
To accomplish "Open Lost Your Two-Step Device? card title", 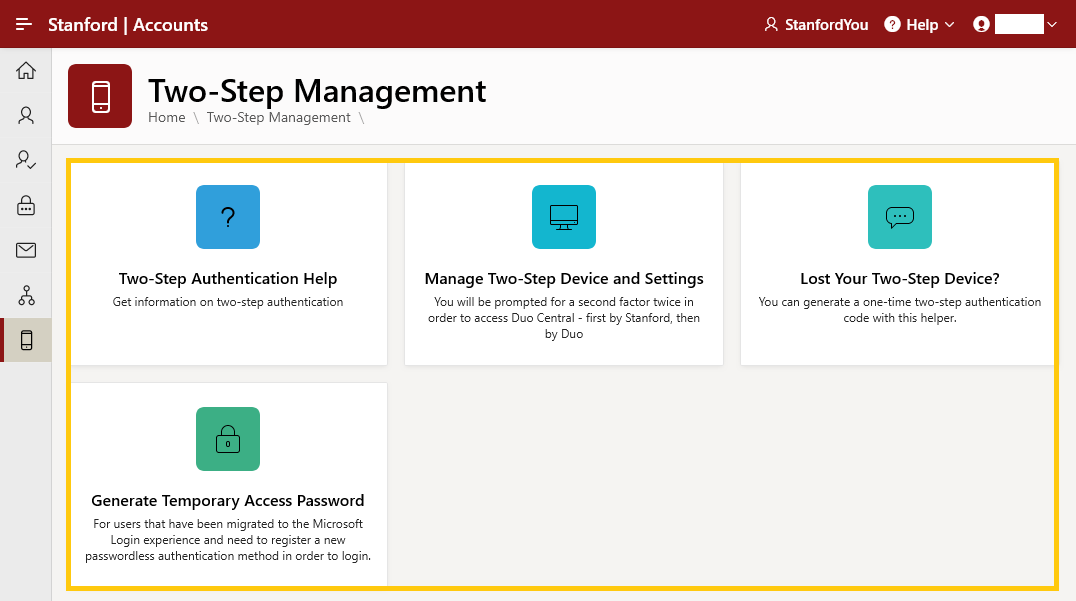I will click(900, 279).
